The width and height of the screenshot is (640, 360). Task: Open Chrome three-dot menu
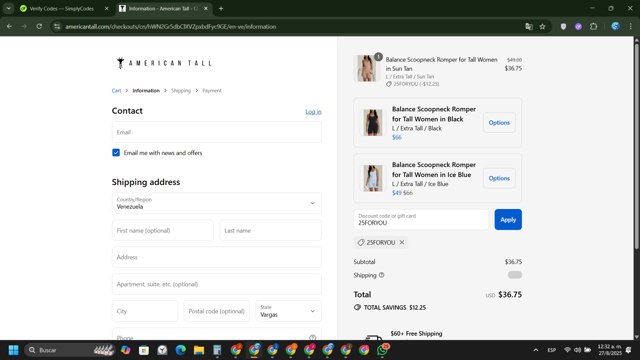tap(631, 27)
